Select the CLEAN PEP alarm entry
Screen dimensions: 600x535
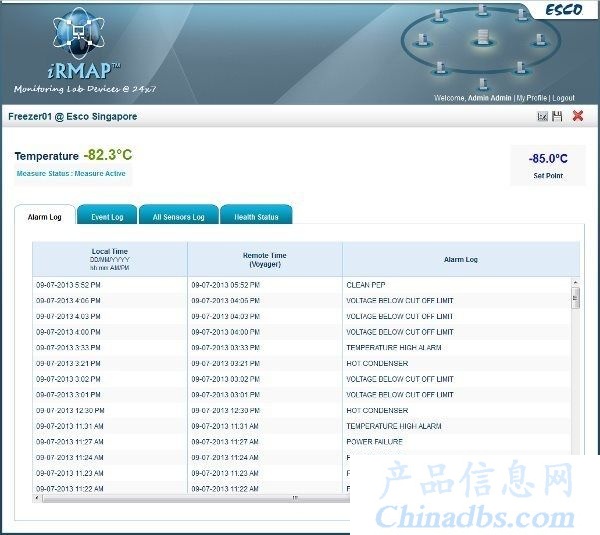[x=366, y=285]
